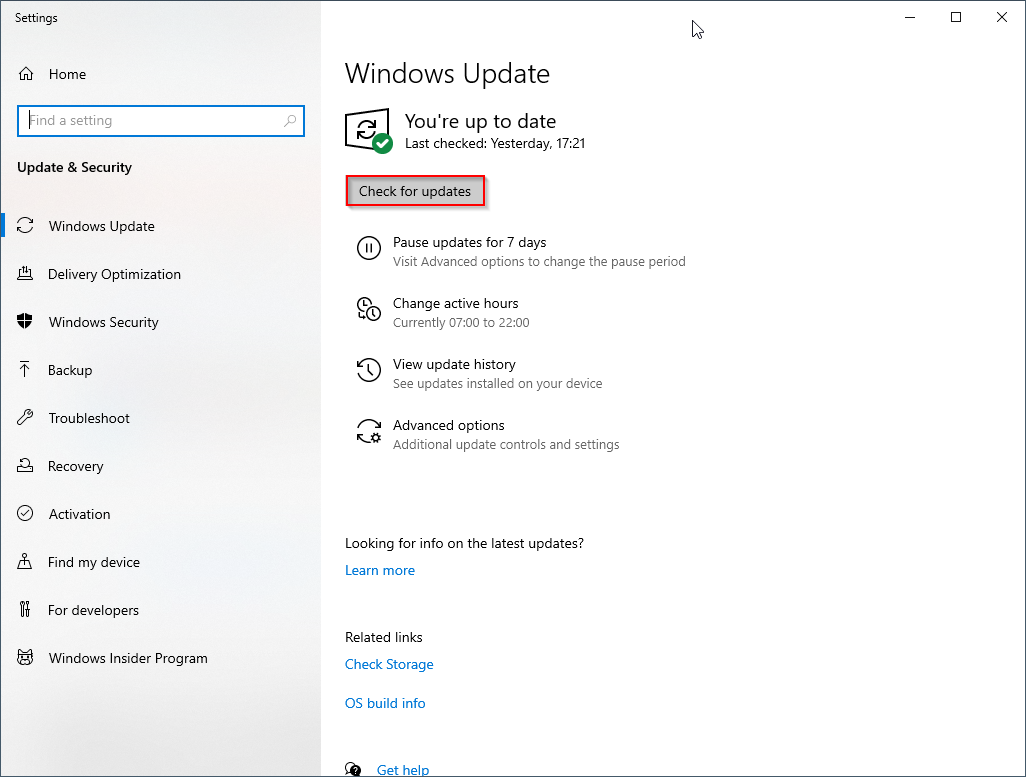1026x777 pixels.
Task: Click the Recovery icon in sidebar
Action: pyautogui.click(x=25, y=465)
